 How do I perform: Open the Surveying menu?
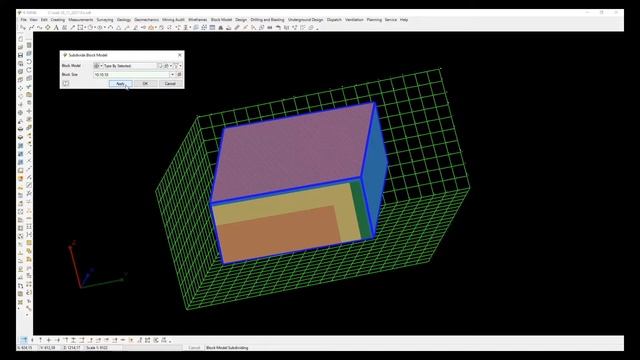pos(105,20)
